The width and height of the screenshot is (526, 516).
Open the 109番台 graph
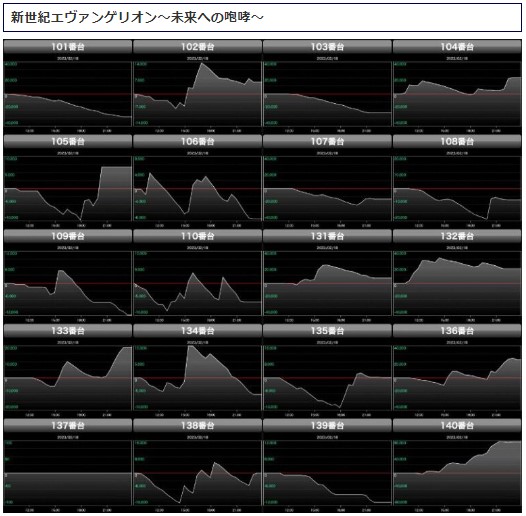point(68,283)
